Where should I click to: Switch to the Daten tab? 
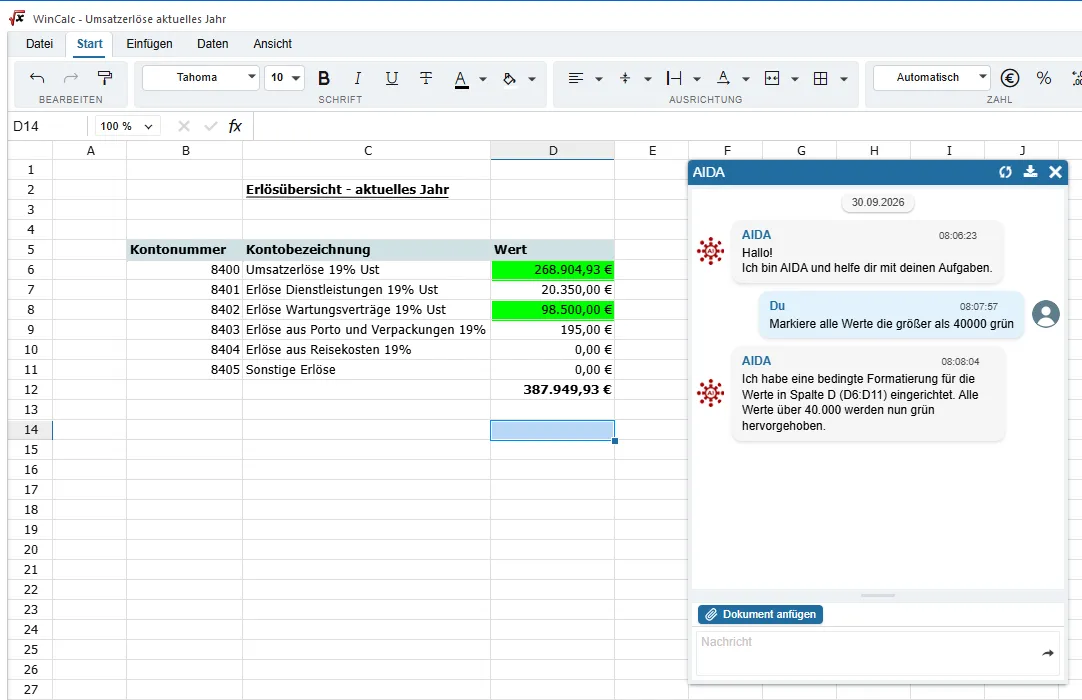(213, 43)
